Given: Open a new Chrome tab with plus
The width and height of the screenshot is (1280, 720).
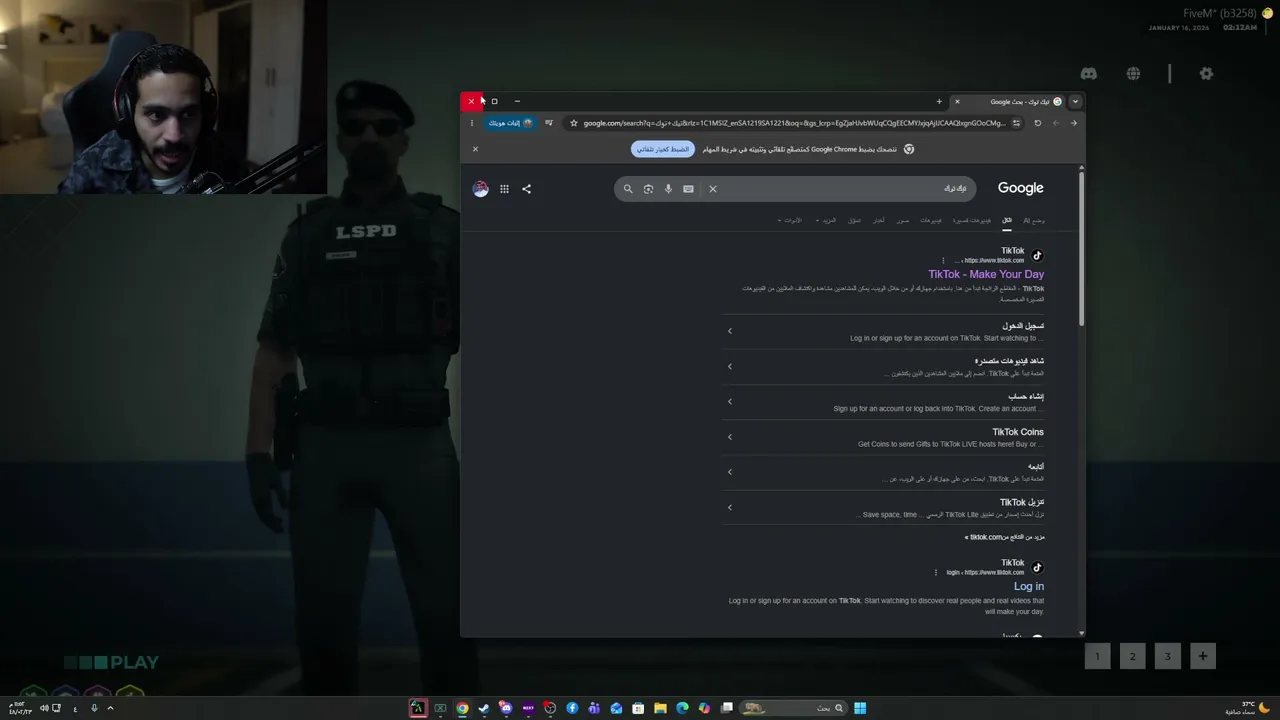Looking at the screenshot, I should pos(939,101).
